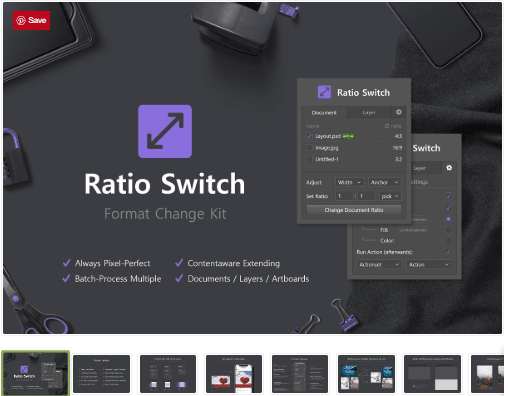Click the checkmark beside Always Pixel-Perfect

coord(67,263)
